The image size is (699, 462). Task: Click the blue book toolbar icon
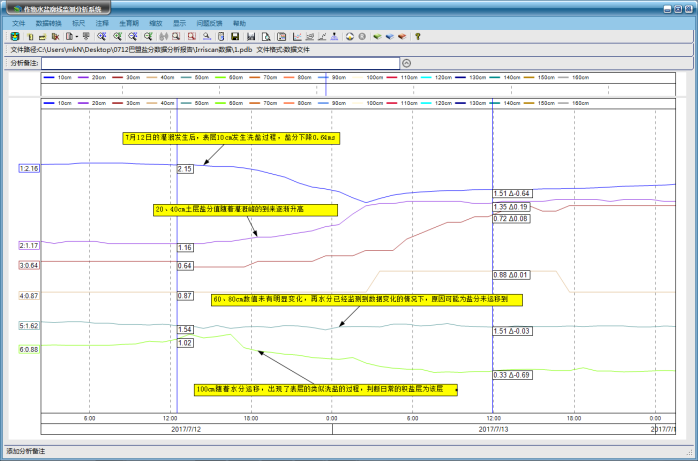click(x=390, y=37)
